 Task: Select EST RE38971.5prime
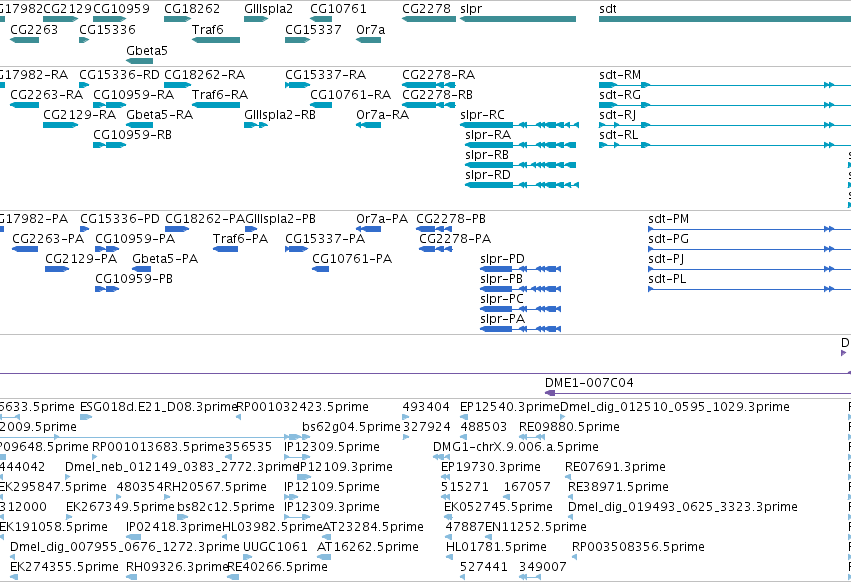[x=618, y=487]
